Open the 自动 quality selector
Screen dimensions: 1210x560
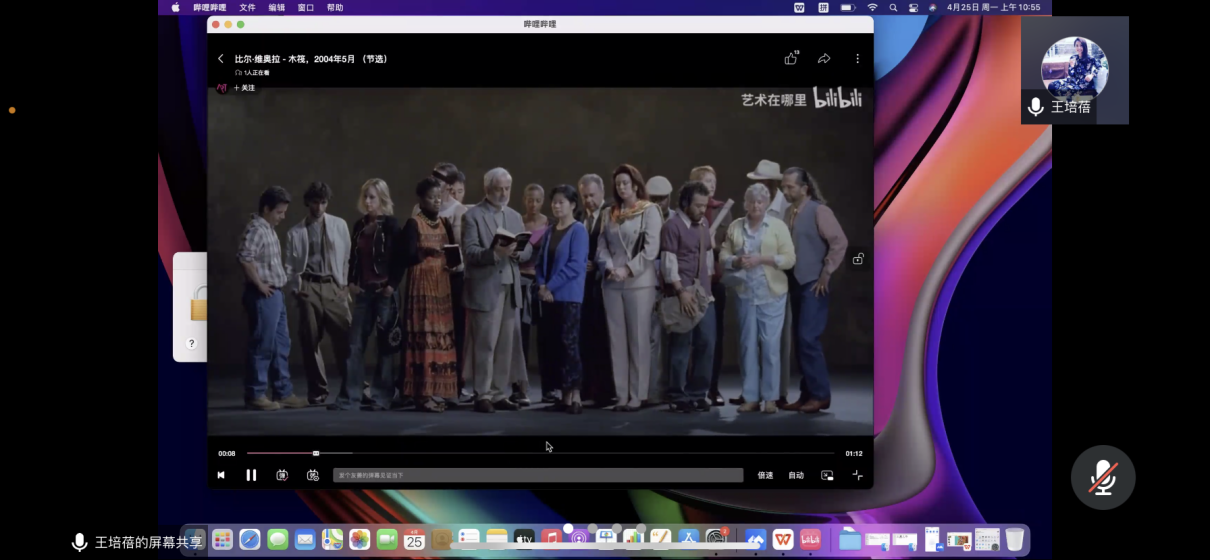point(796,475)
